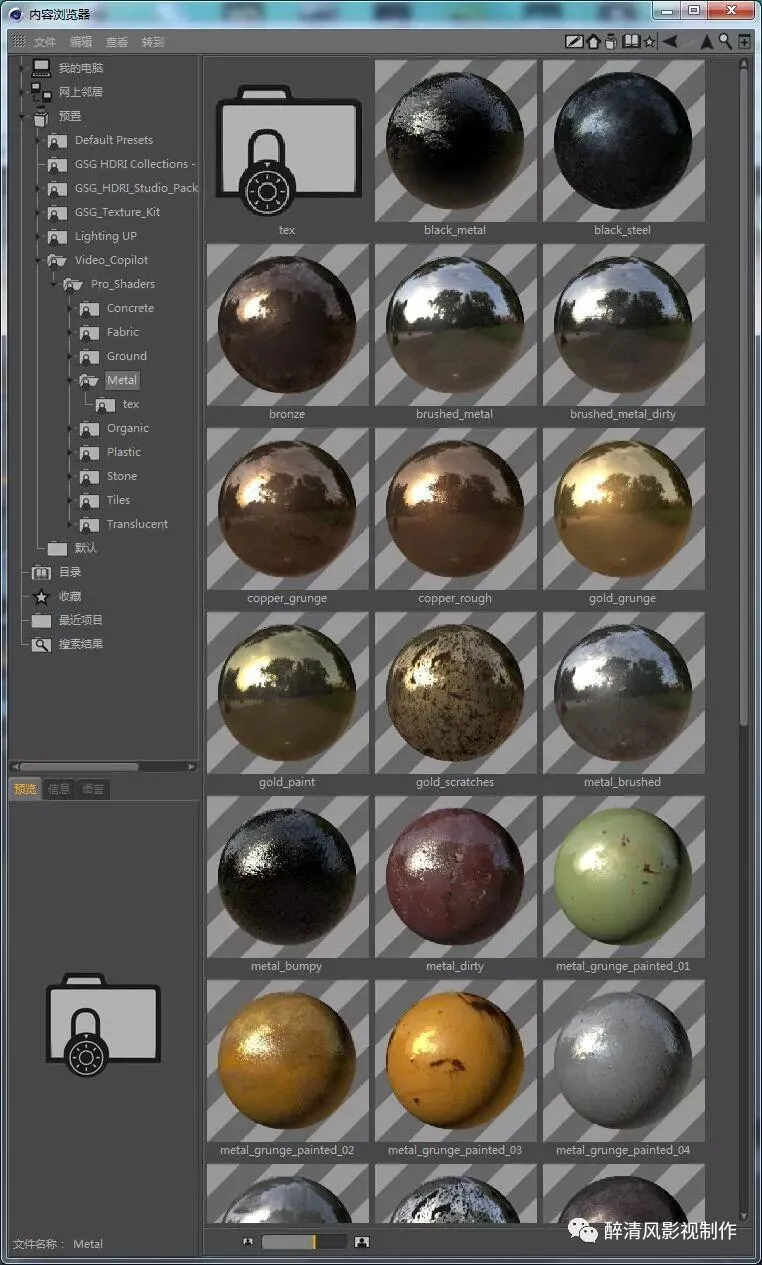Expand the Concrete folder node
The width and height of the screenshot is (762, 1265).
[x=70, y=308]
